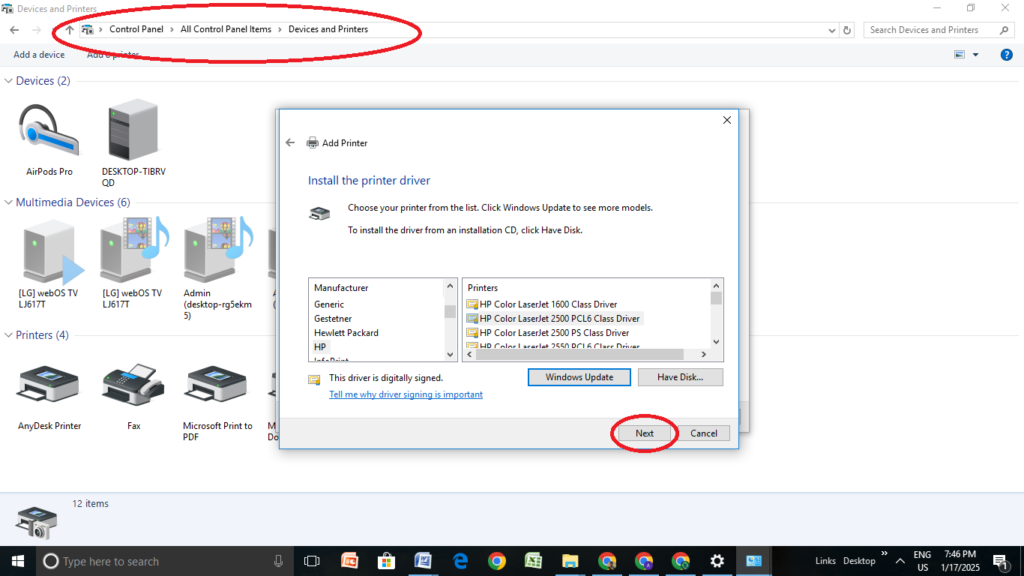Click the Search Devices and Printers field
Screen dimensions: 1024x576
930,30
